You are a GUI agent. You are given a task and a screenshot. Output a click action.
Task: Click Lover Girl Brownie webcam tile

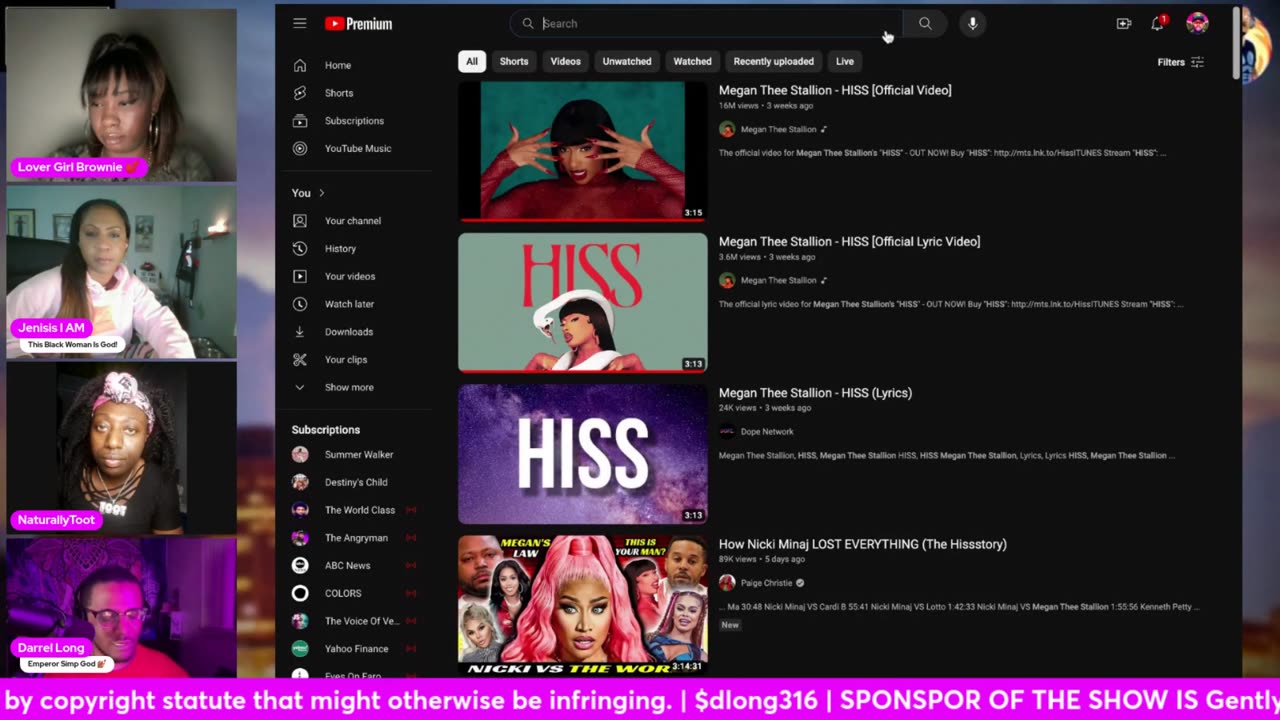(121, 94)
